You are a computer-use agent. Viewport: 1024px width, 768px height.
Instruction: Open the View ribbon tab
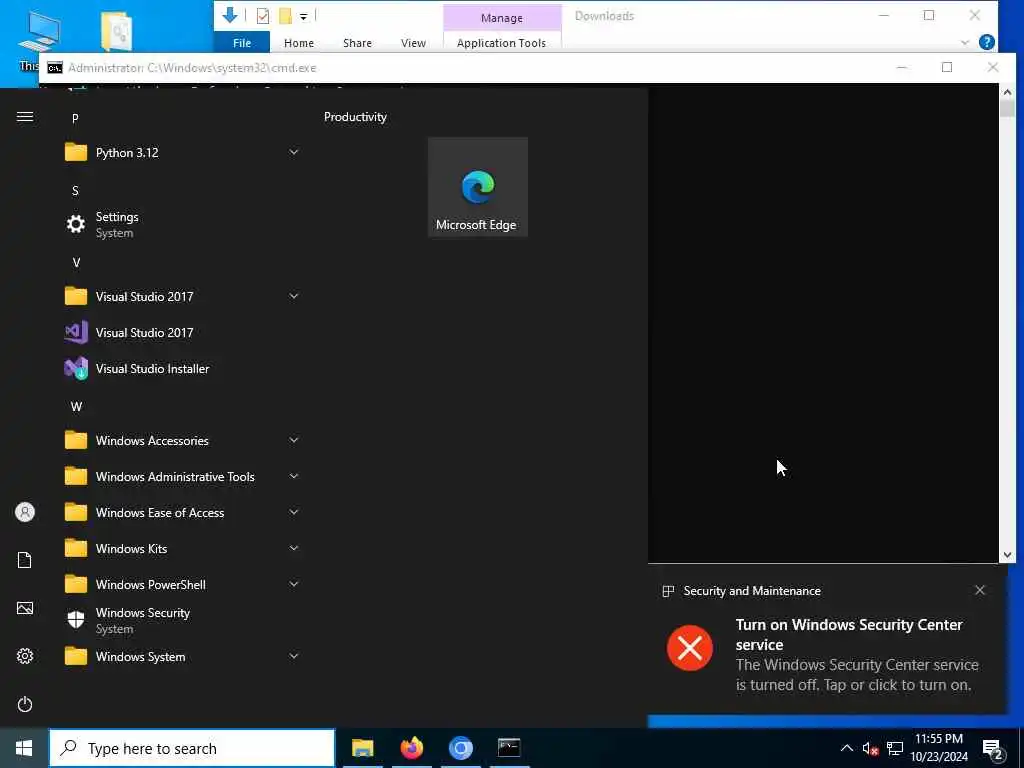(x=413, y=43)
